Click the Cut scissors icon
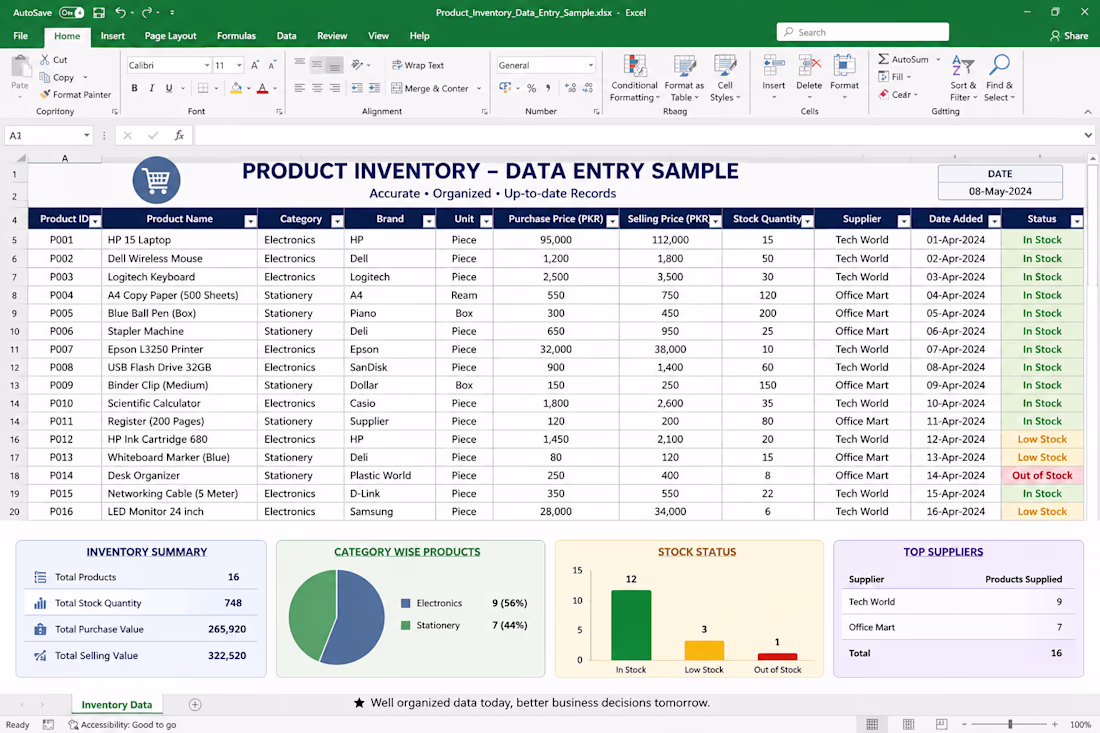This screenshot has width=1100, height=733. 45,60
